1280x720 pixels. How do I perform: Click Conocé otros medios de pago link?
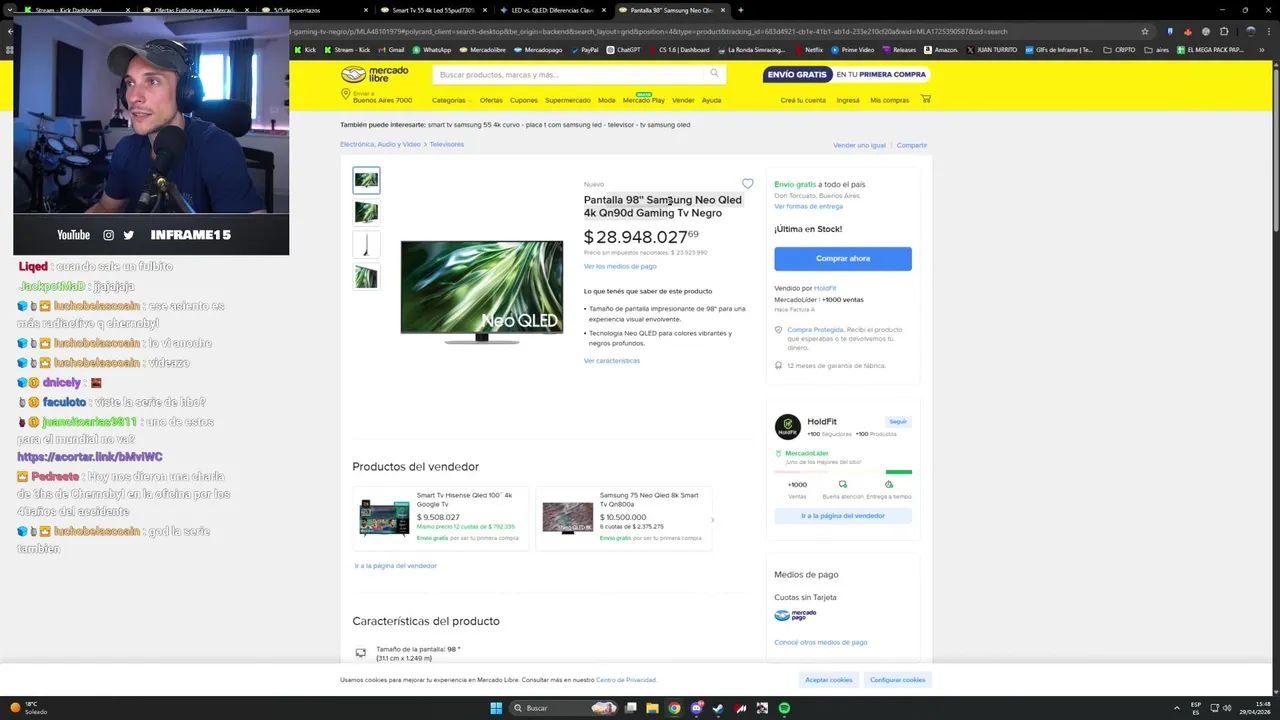click(821, 642)
